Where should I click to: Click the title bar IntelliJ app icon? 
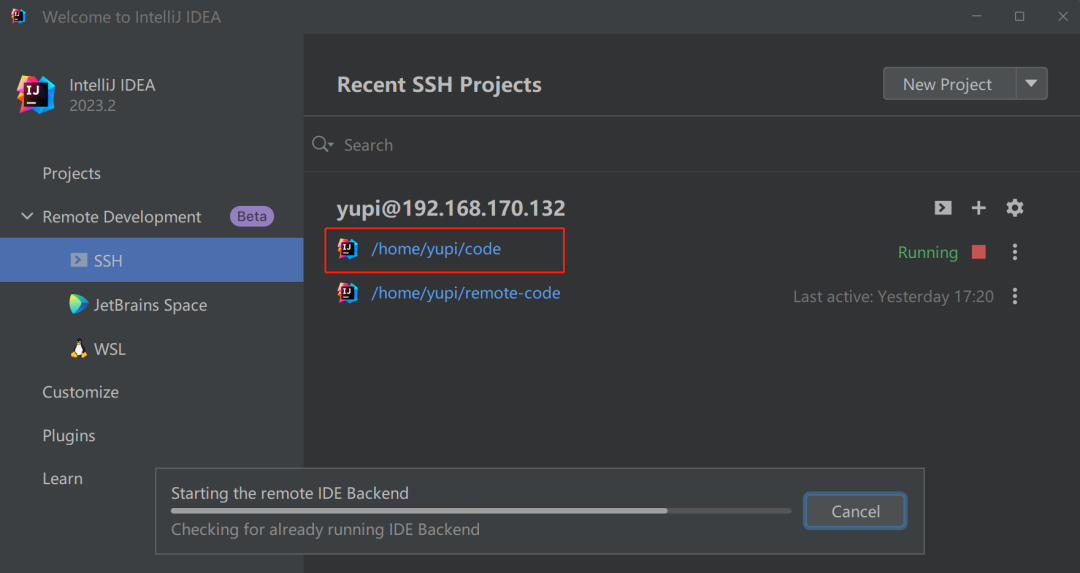19,16
